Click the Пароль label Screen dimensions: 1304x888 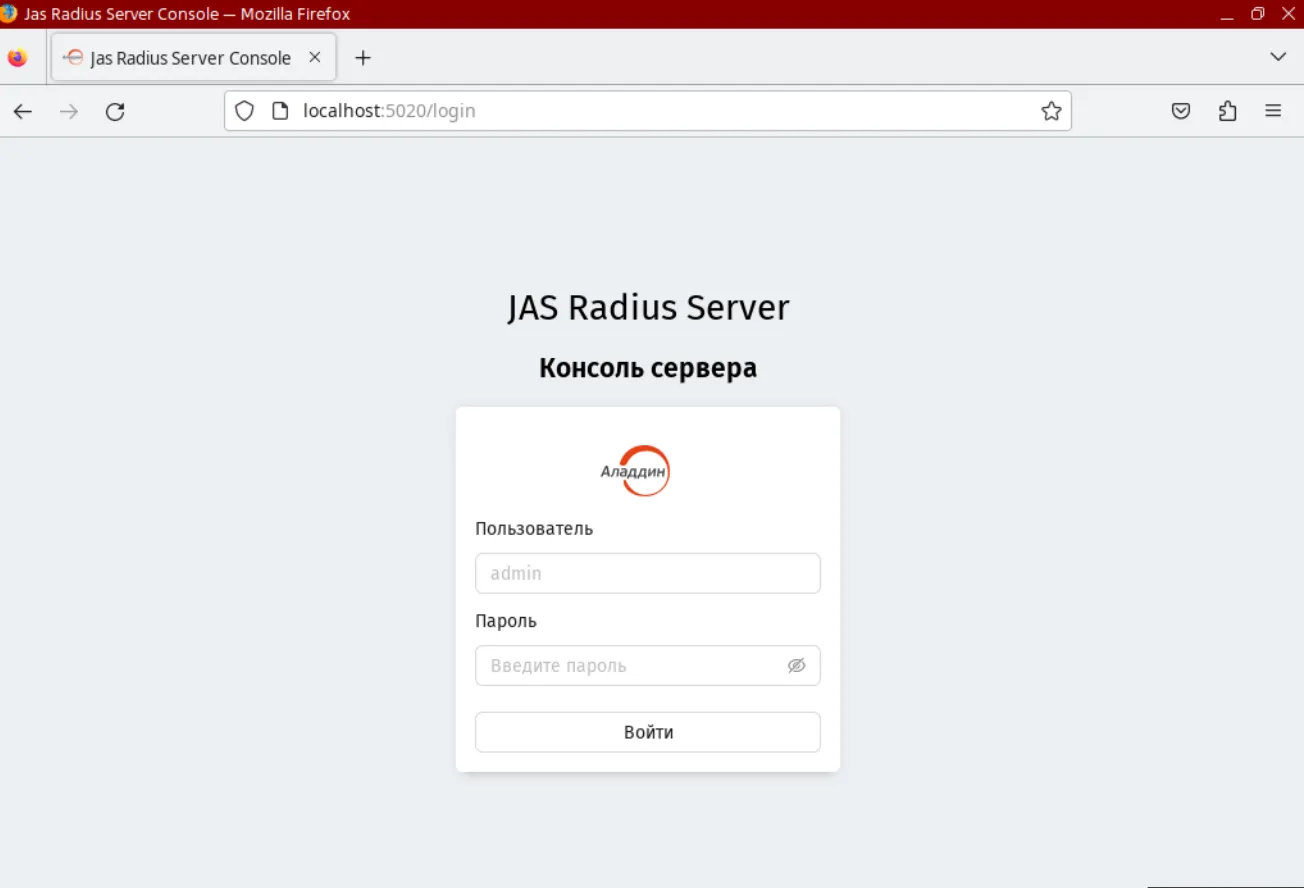506,621
